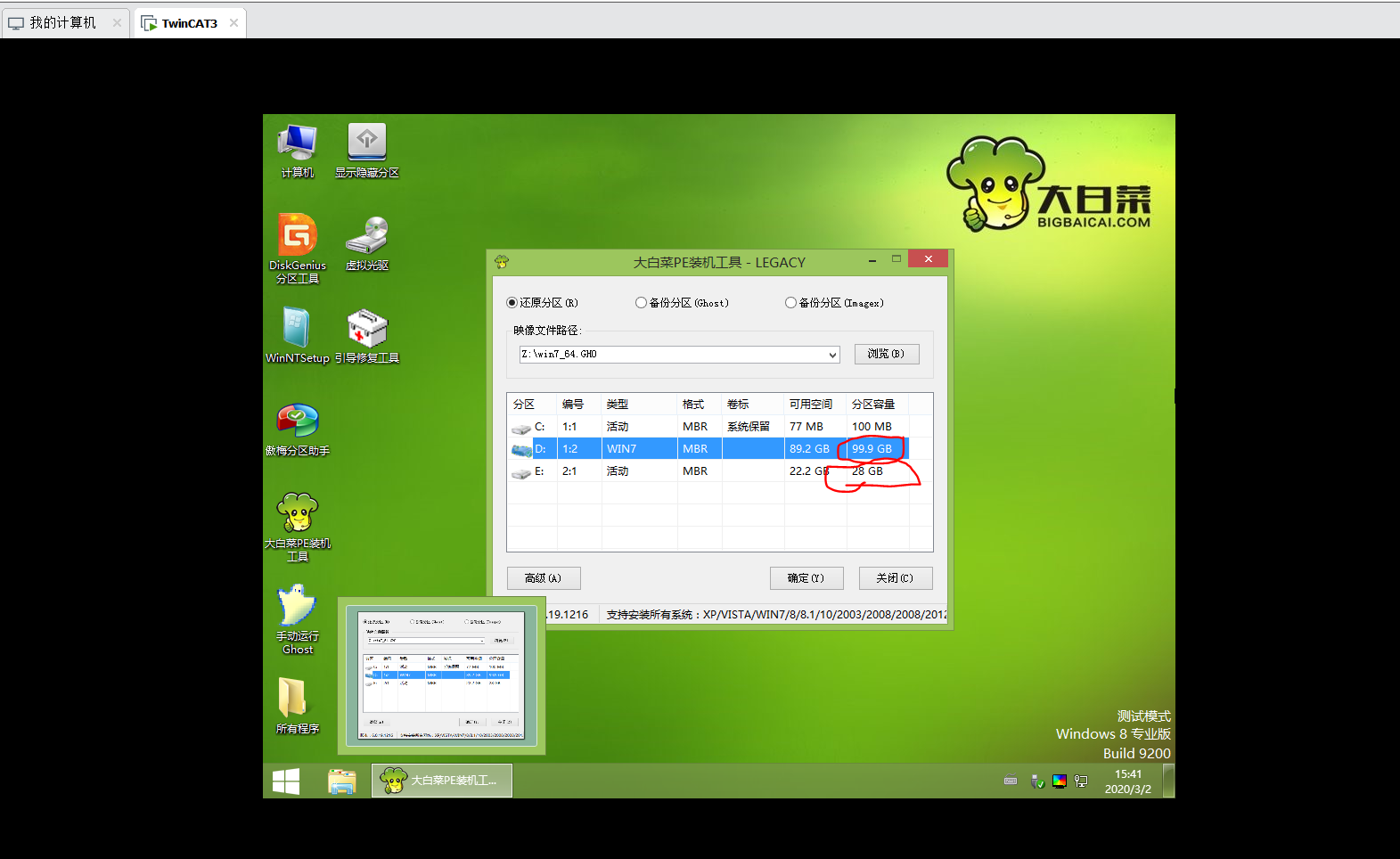Screen dimensions: 1400x859
Task: Open the 大白菜PE装机工具 desktop icon
Action: (298, 527)
